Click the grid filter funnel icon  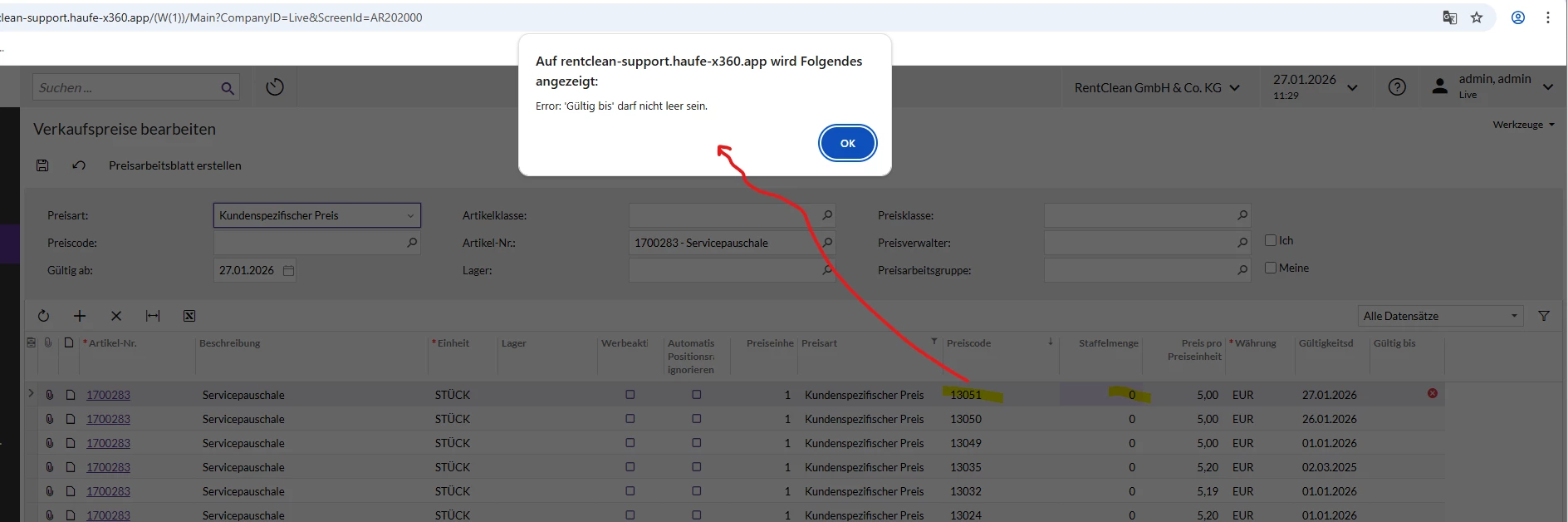[x=1544, y=316]
